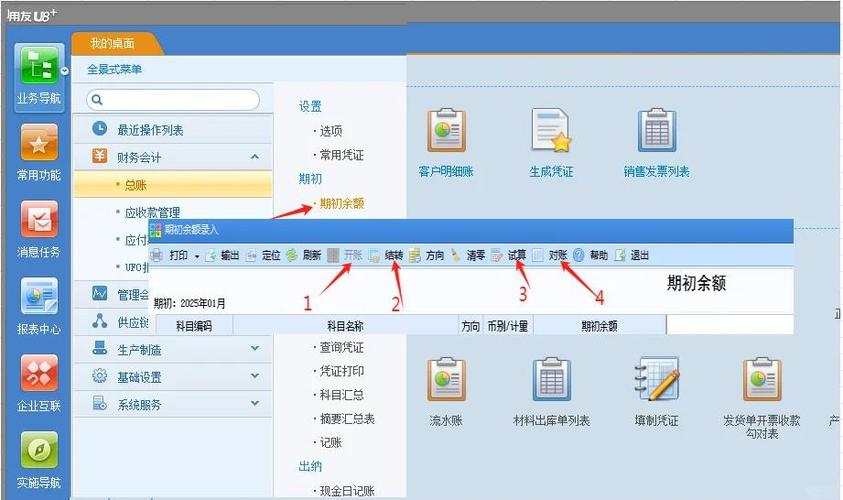Click 结转 toolbar button
843x500 pixels.
386,255
